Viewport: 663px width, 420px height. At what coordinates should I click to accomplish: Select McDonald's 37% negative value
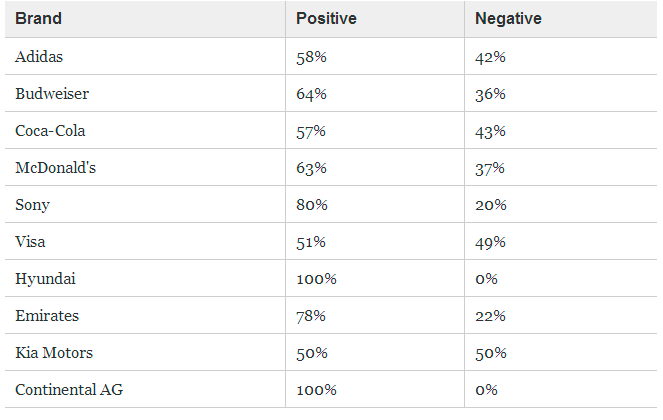point(490,168)
